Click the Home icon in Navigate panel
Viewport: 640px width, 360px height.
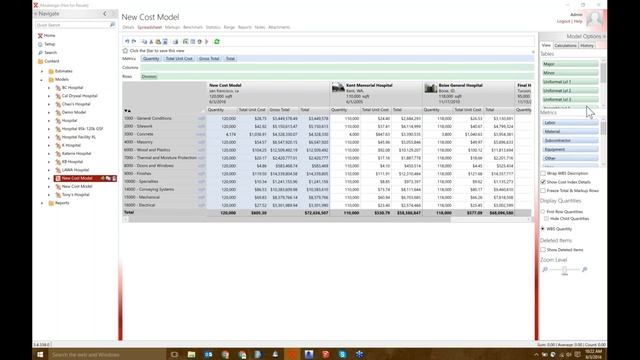[x=40, y=36]
